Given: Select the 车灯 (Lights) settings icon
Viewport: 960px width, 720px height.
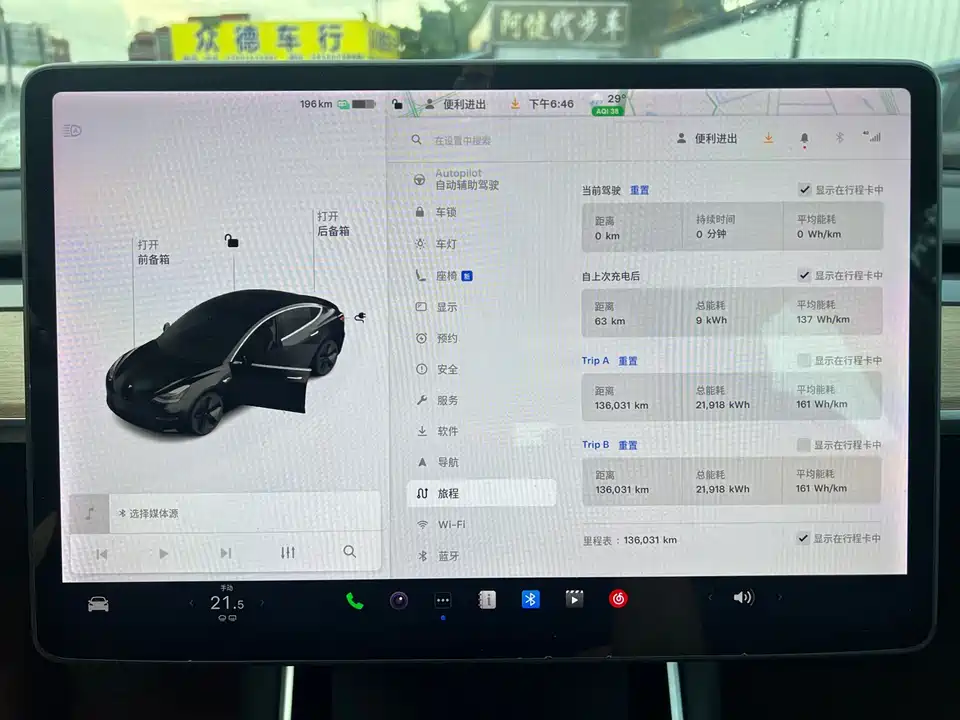Looking at the screenshot, I should pos(421,243).
